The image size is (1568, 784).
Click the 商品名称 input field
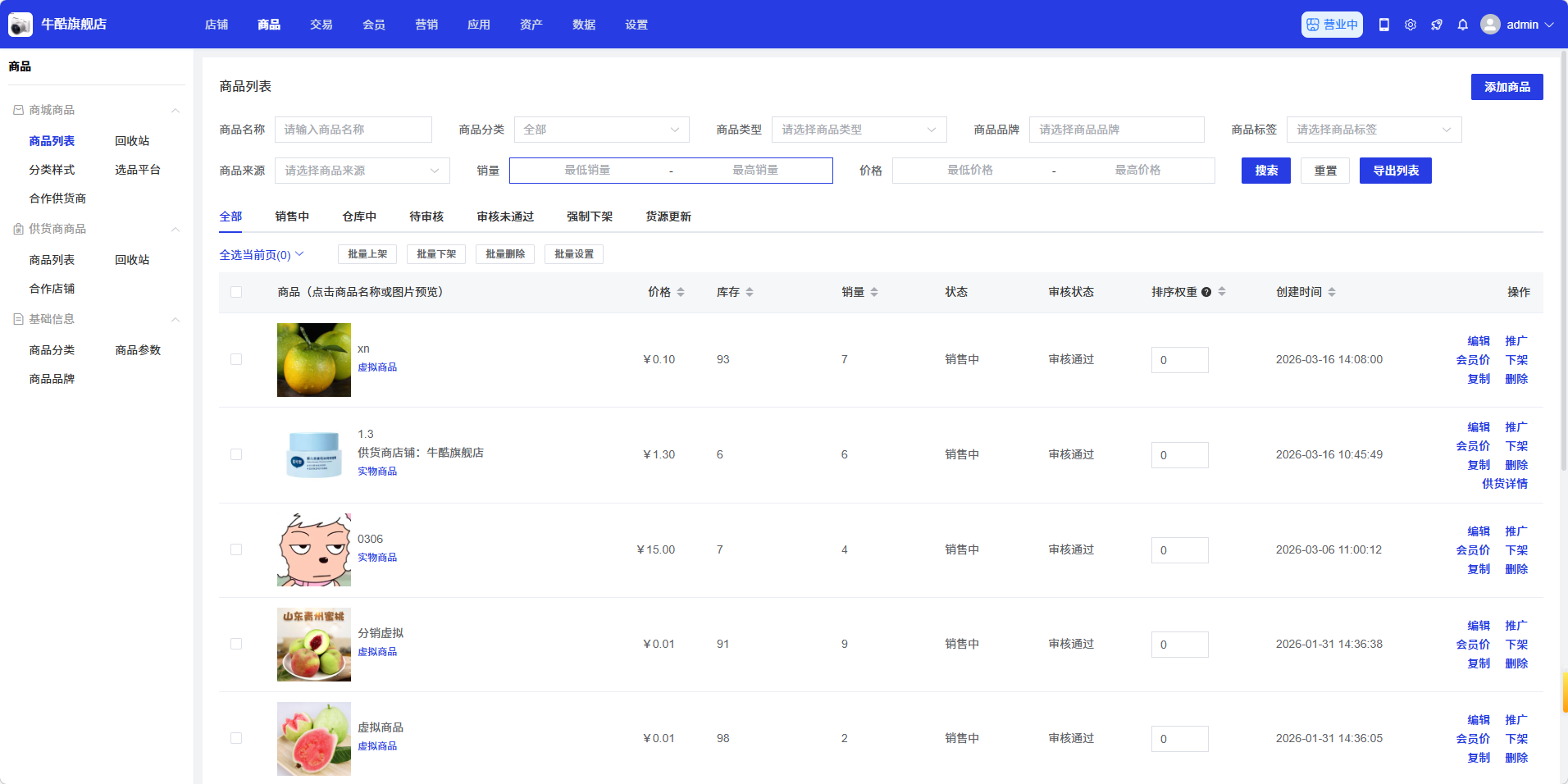(353, 130)
